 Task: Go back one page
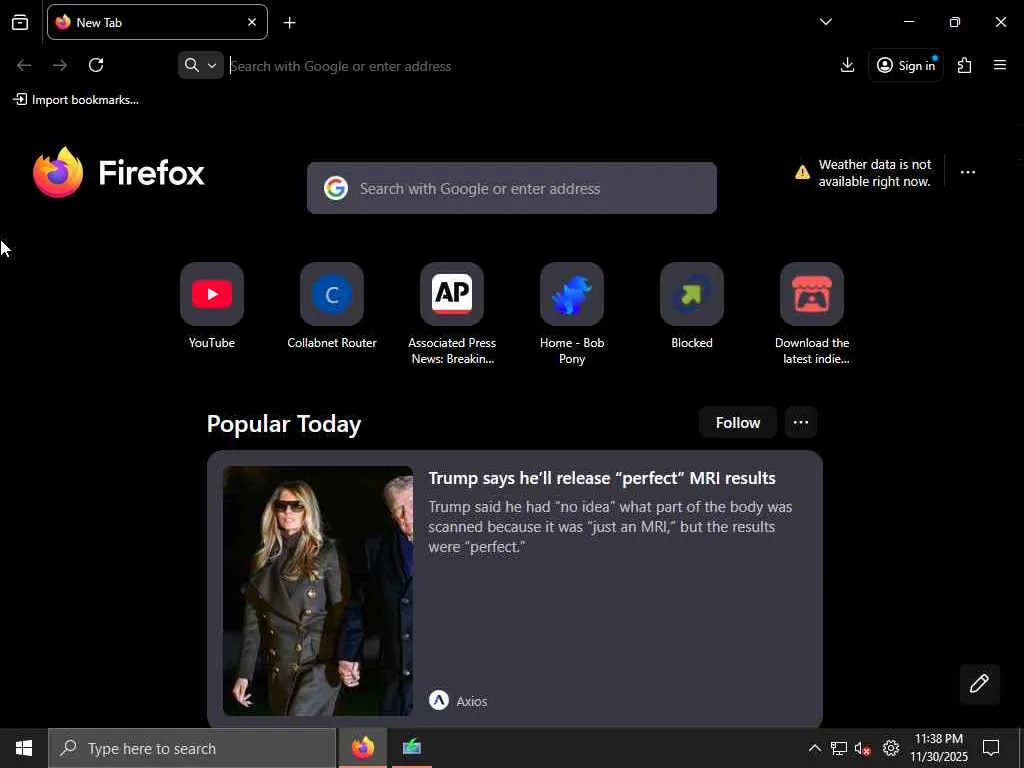coord(24,65)
